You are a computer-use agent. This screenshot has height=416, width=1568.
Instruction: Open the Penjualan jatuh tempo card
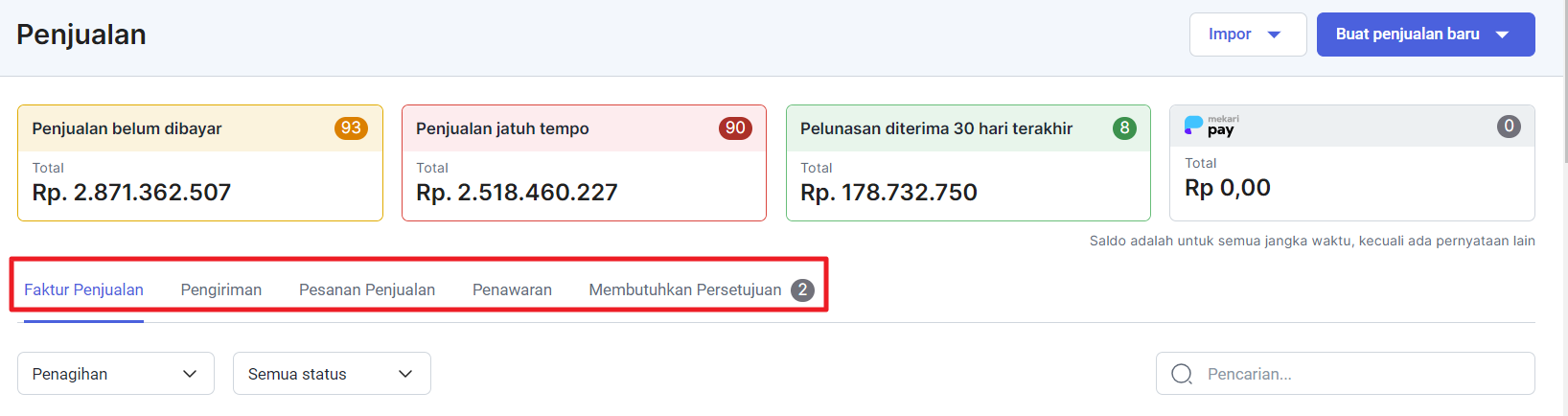[584, 163]
